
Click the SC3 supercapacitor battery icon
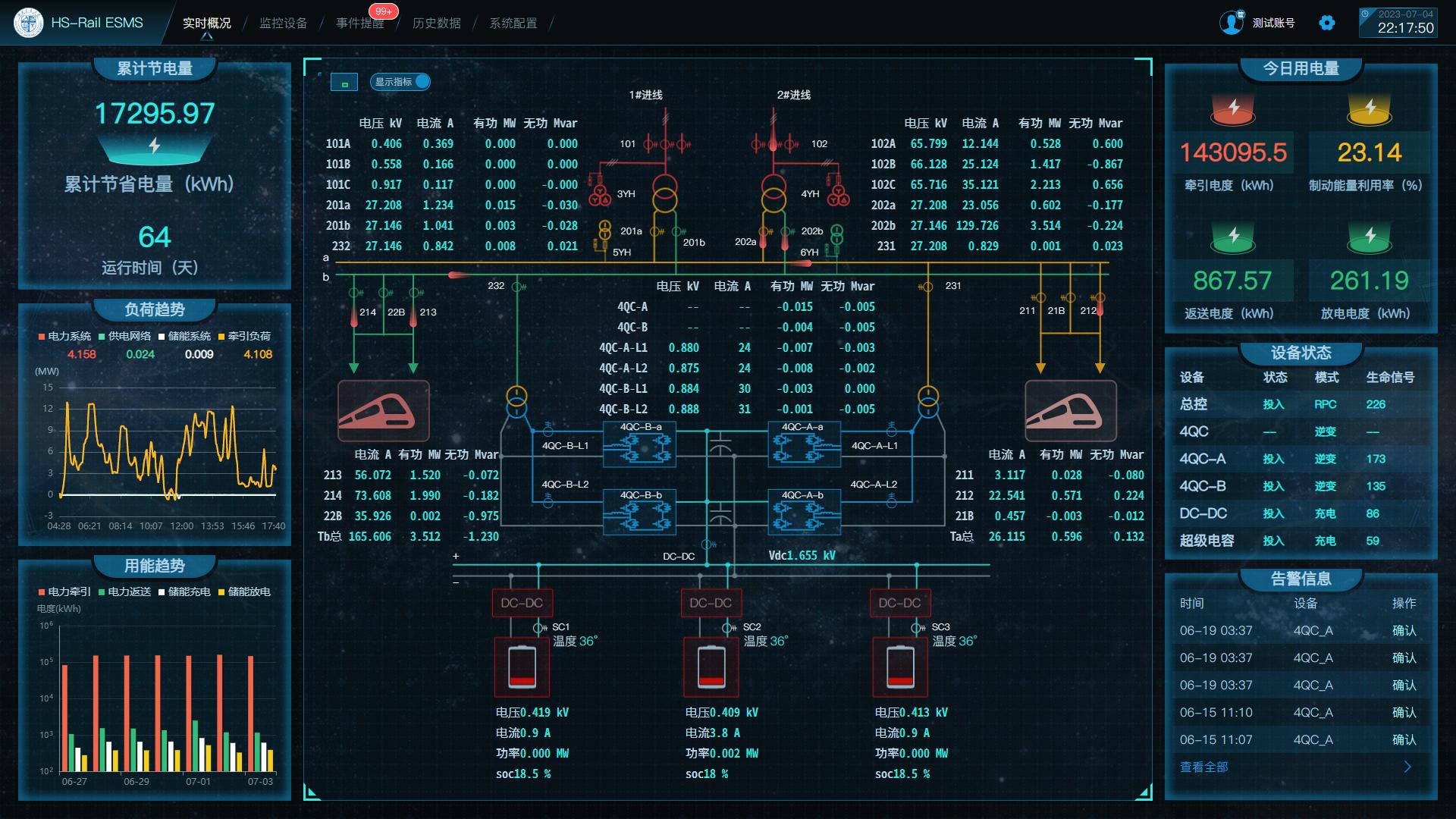click(x=899, y=667)
